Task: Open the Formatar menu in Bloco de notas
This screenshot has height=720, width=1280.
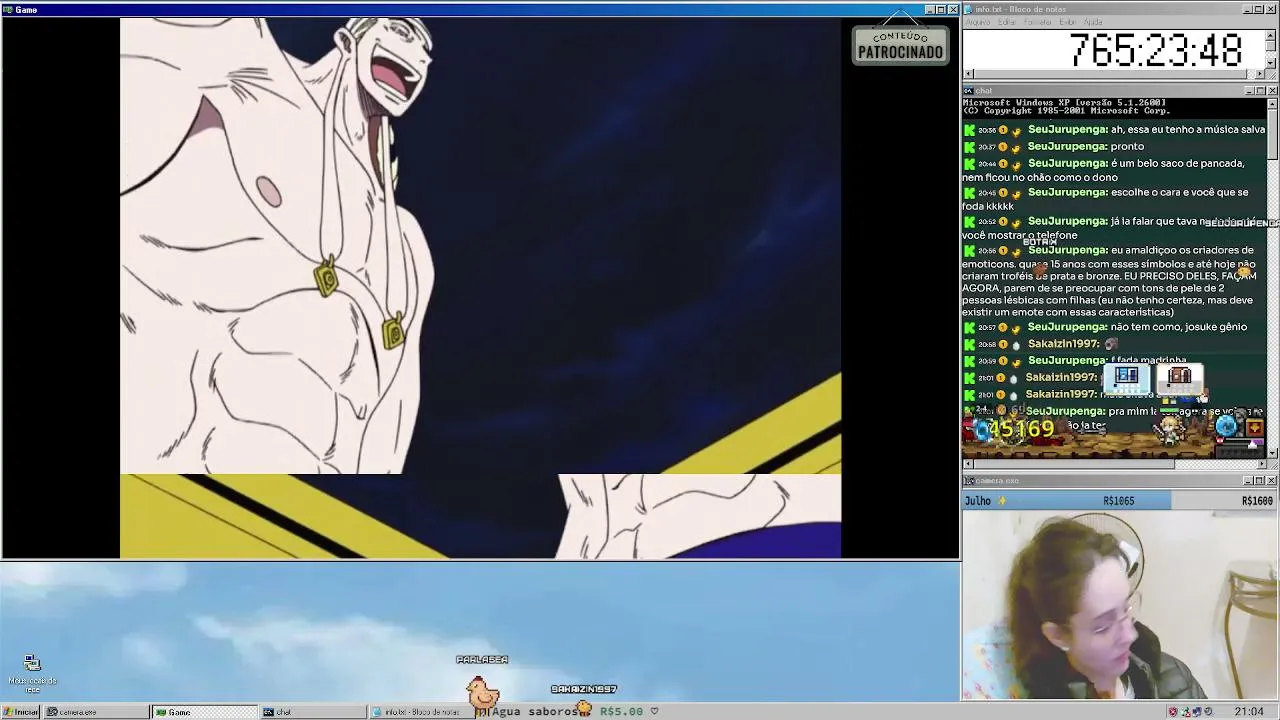Action: 1038,22
